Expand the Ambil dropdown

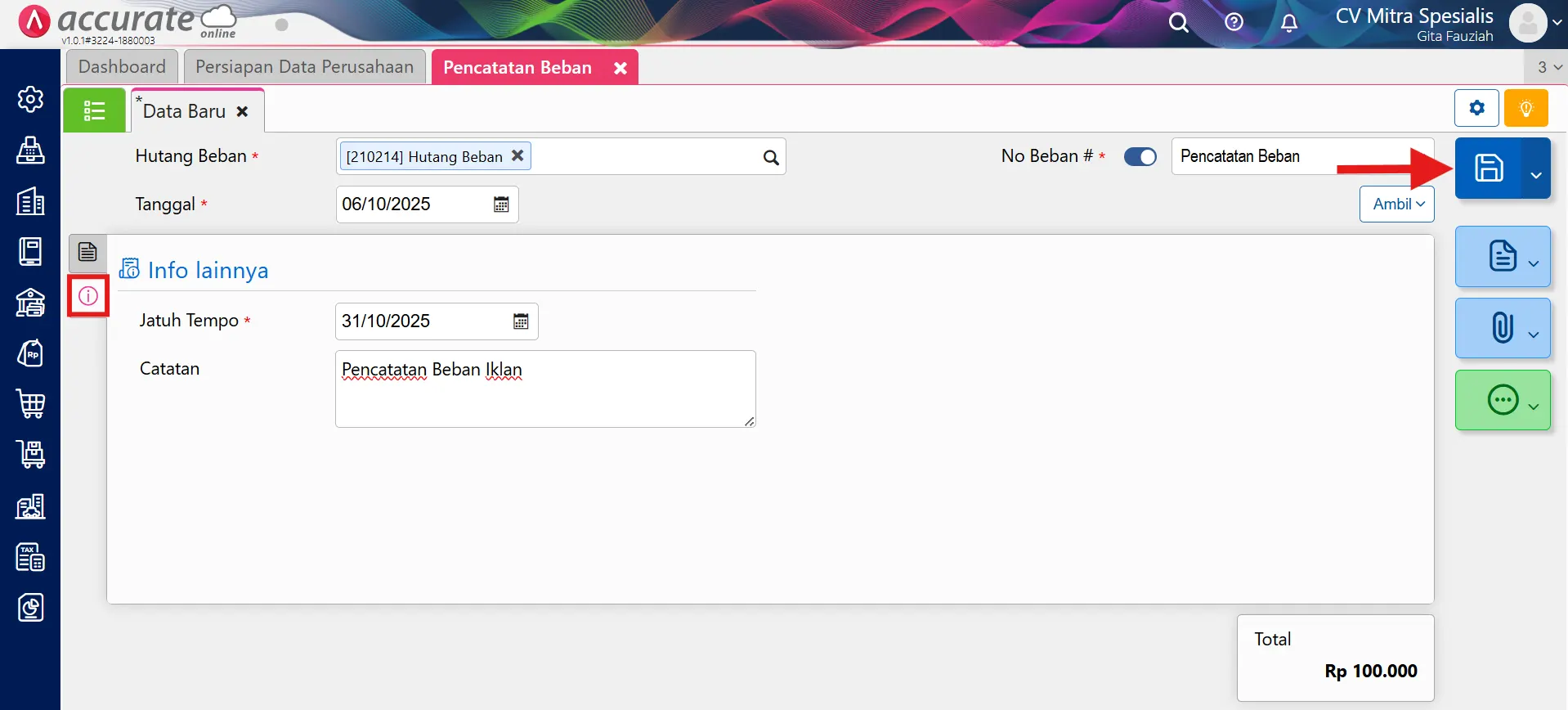pyautogui.click(x=1396, y=204)
